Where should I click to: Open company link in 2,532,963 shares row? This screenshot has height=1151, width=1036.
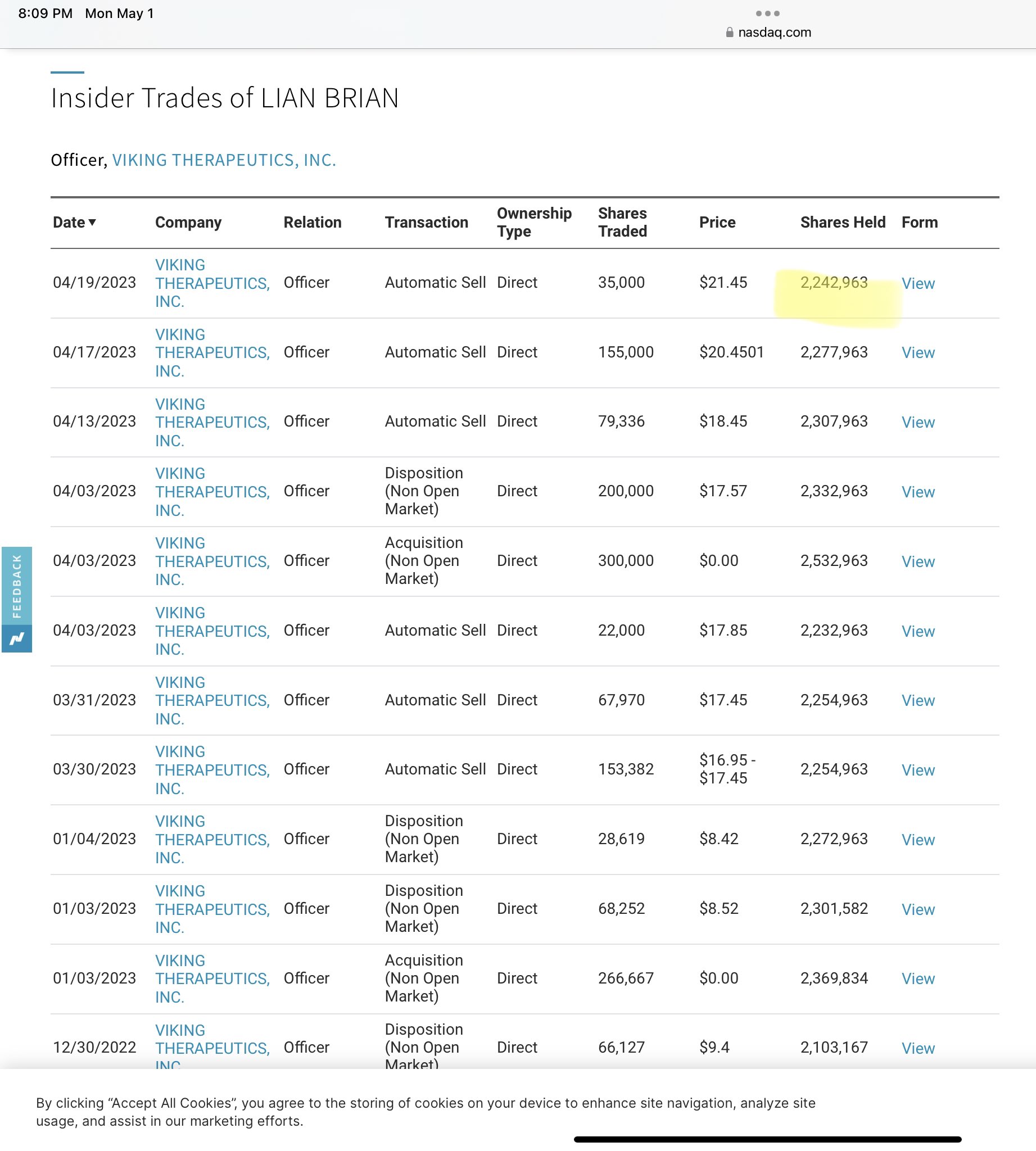212,561
